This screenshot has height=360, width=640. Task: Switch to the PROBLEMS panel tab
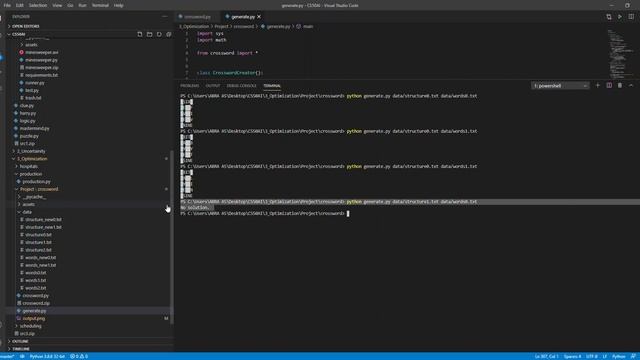pos(189,86)
